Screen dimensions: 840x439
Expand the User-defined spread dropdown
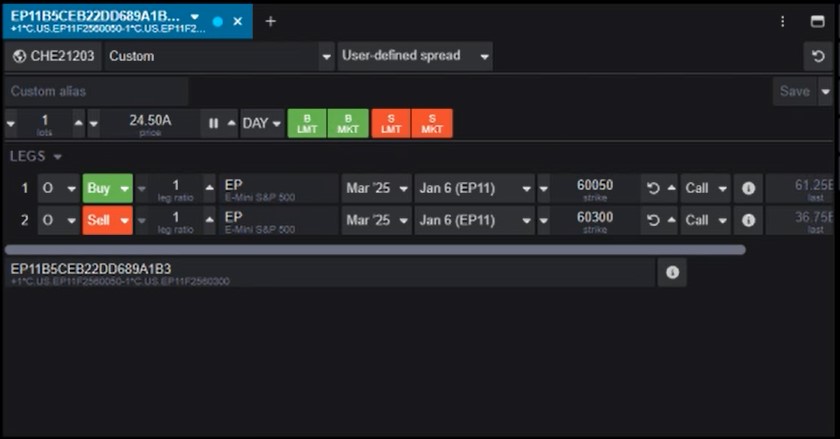[x=414, y=56]
